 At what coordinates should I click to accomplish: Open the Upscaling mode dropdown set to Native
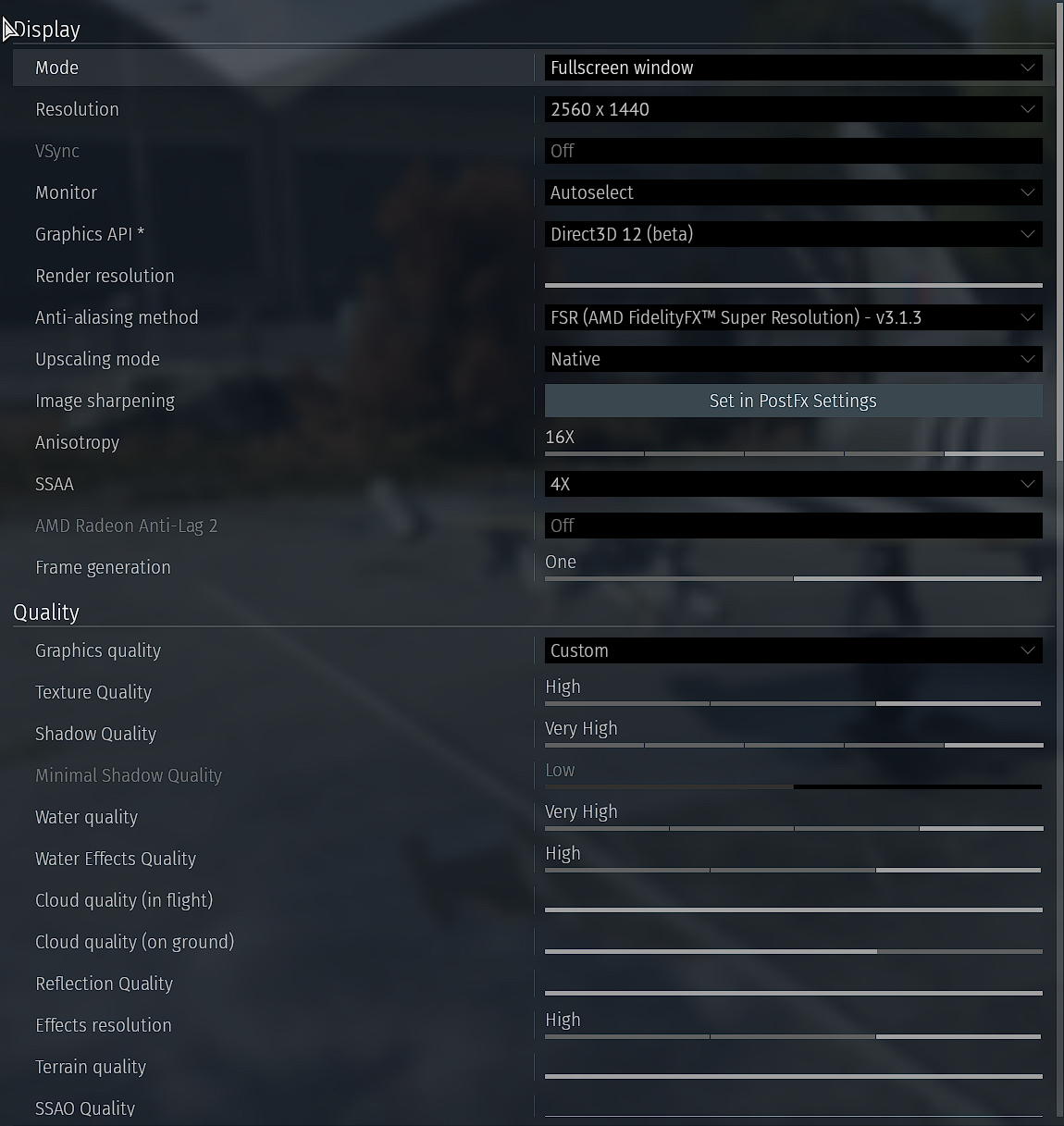pyautogui.click(x=793, y=359)
